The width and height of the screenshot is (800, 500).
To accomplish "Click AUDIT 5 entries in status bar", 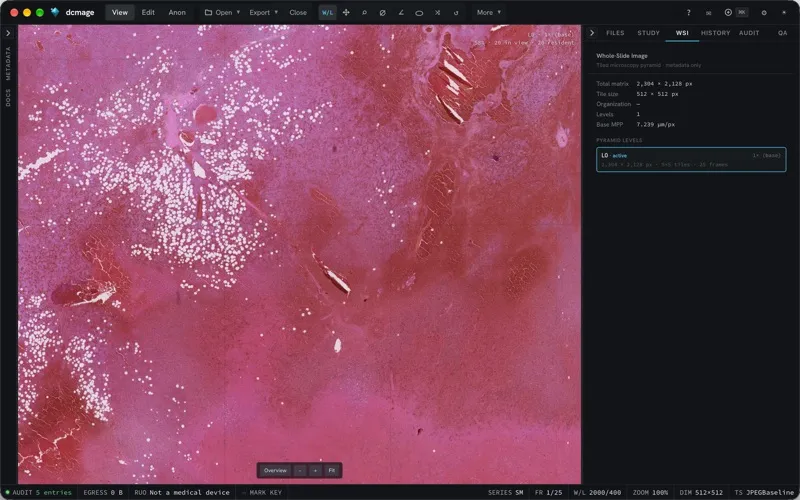I will tap(38, 492).
